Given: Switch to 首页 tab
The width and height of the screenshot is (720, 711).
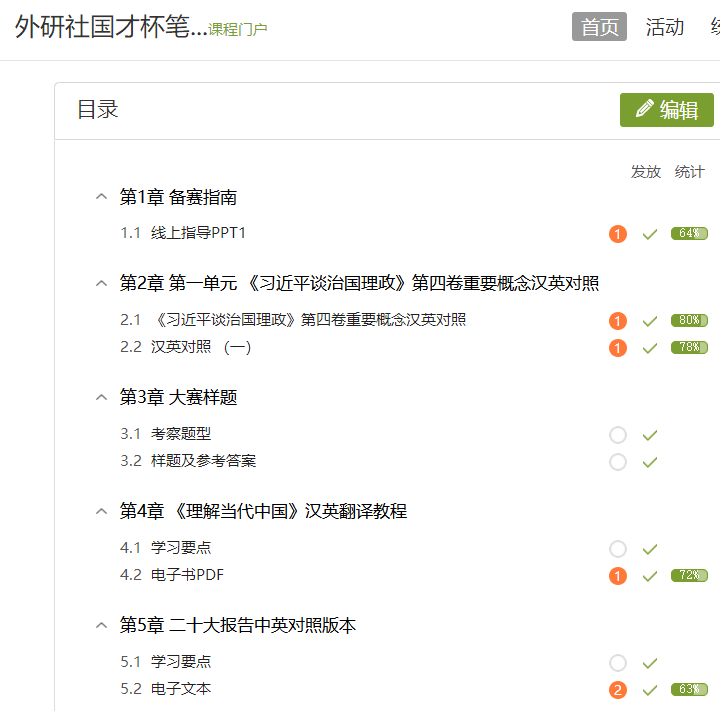Looking at the screenshot, I should pyautogui.click(x=599, y=27).
